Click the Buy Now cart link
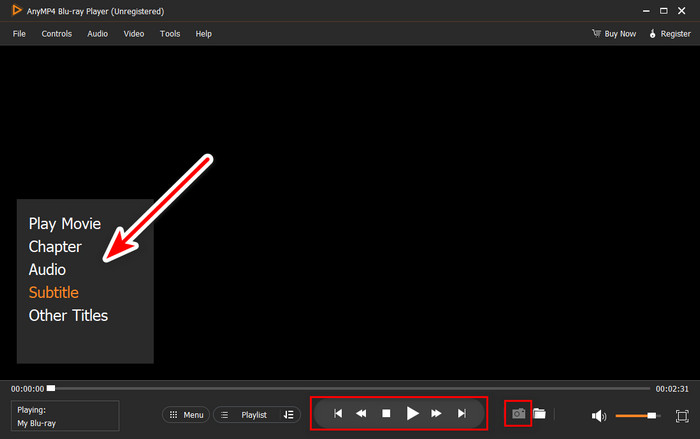 point(614,34)
